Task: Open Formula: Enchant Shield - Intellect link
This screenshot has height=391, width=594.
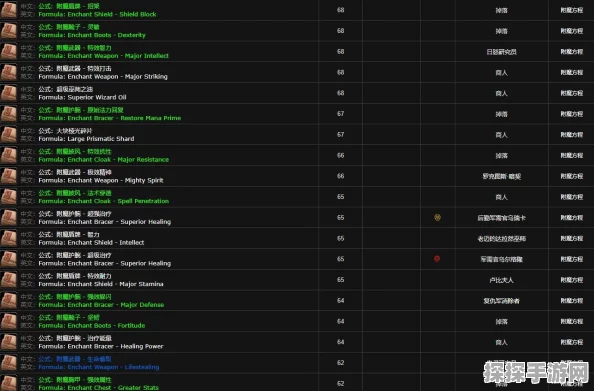Action: click(x=91, y=242)
